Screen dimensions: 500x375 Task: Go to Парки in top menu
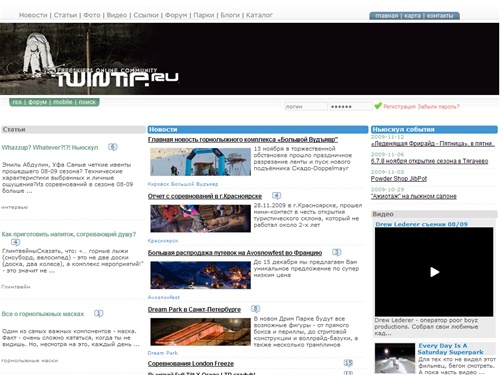tap(204, 15)
